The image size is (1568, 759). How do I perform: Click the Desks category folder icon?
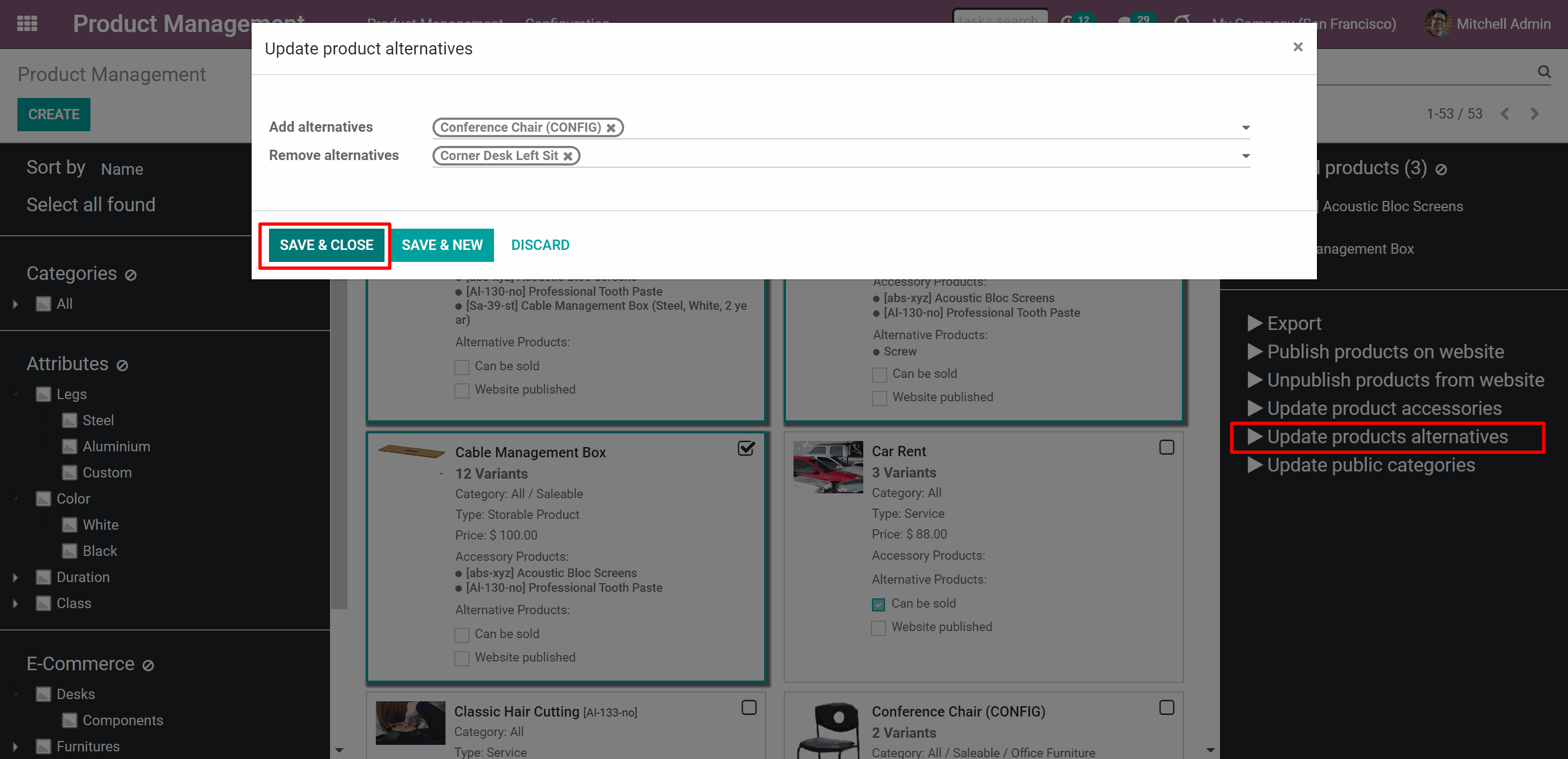(43, 695)
